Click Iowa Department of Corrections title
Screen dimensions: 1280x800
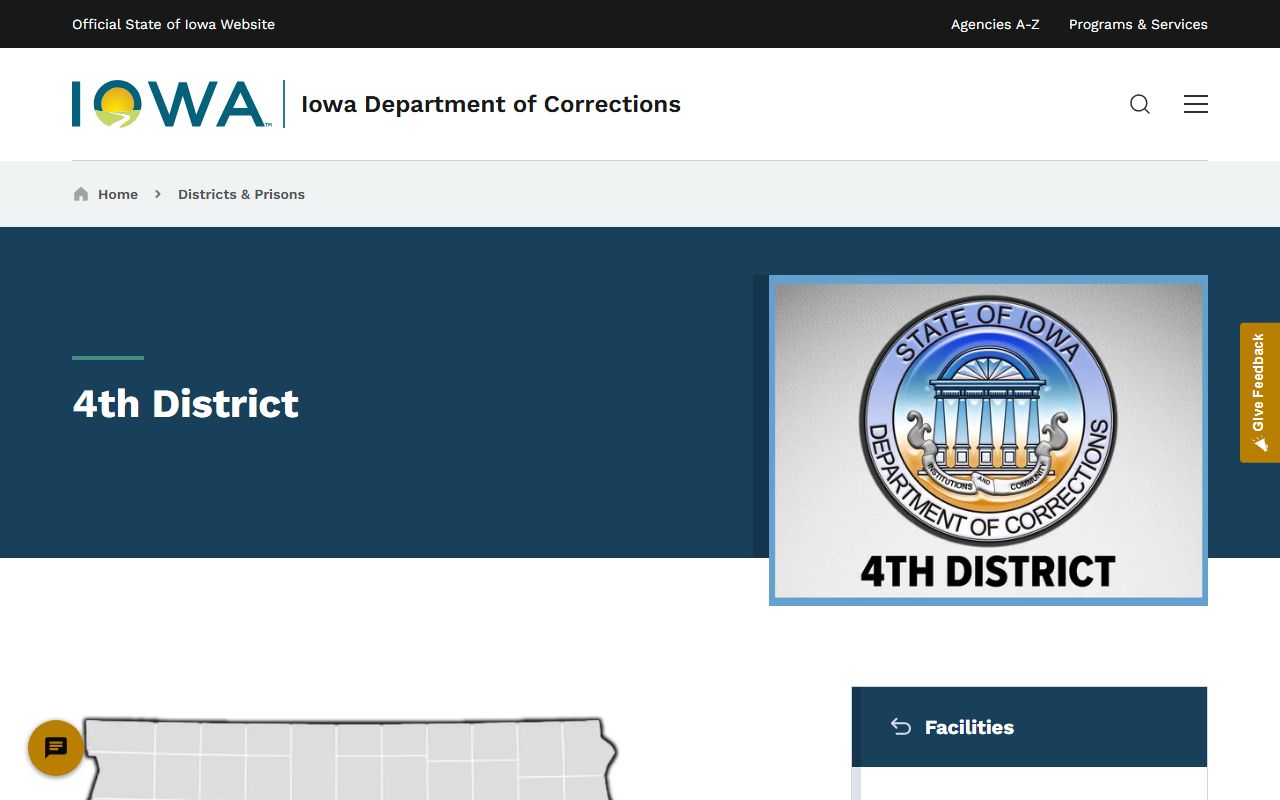tap(491, 104)
